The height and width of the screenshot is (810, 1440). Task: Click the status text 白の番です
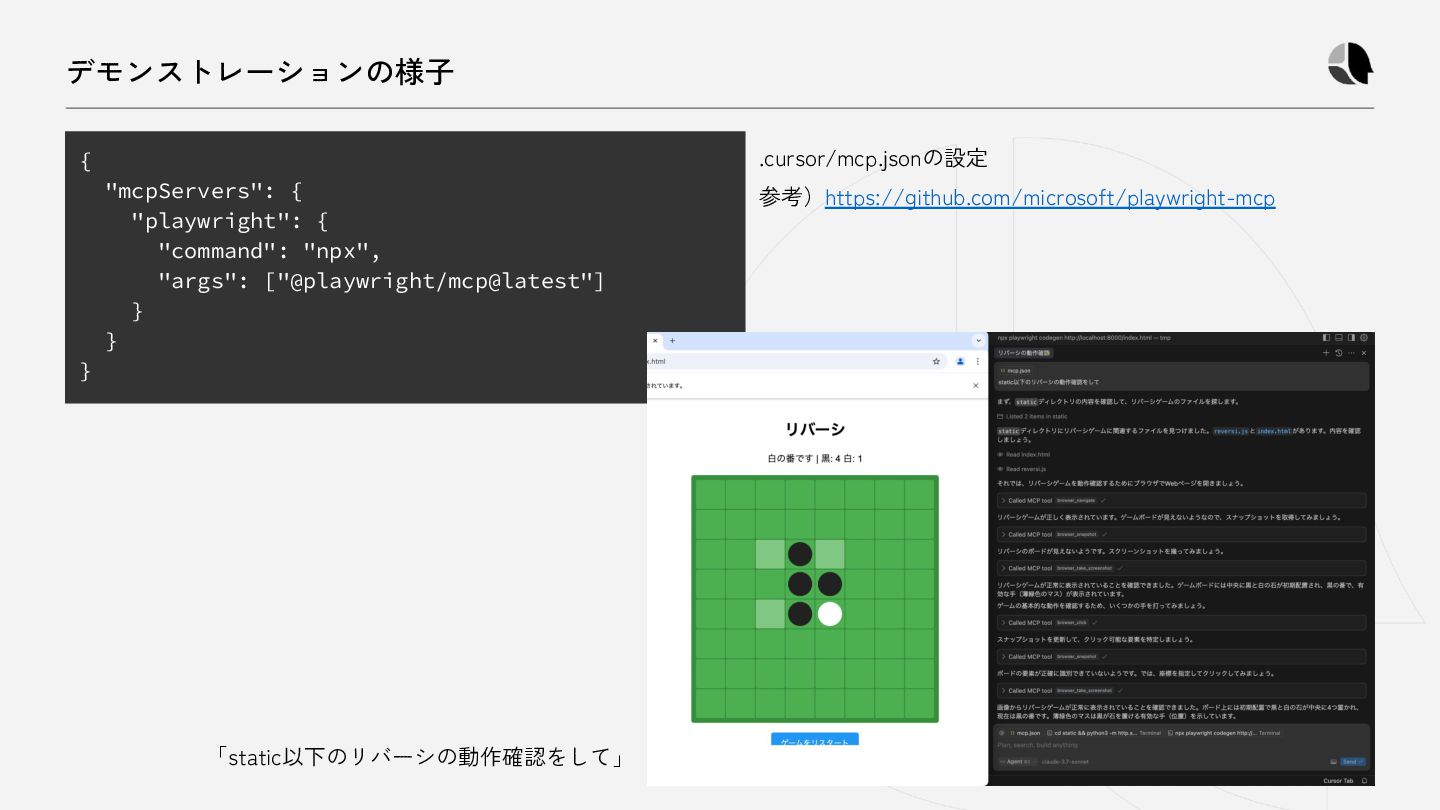(789, 459)
